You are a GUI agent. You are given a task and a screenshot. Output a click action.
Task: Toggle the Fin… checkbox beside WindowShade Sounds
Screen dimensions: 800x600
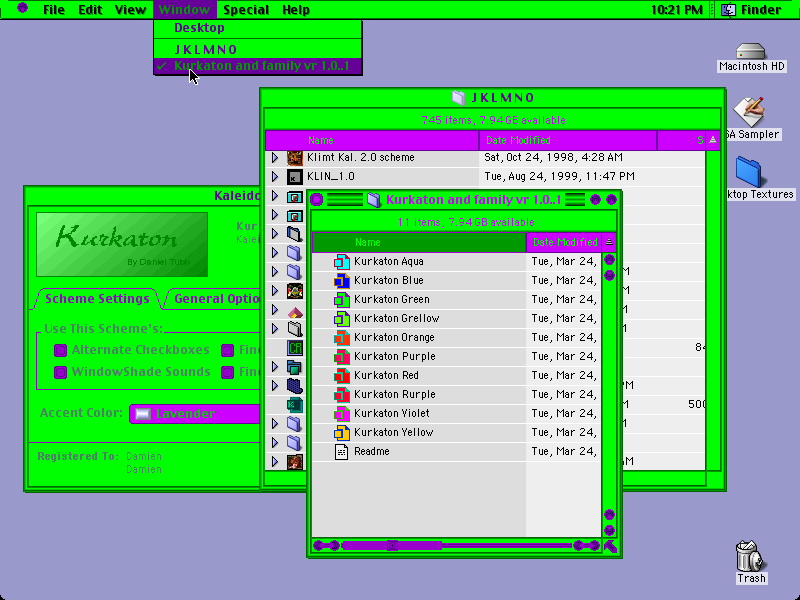pyautogui.click(x=228, y=372)
